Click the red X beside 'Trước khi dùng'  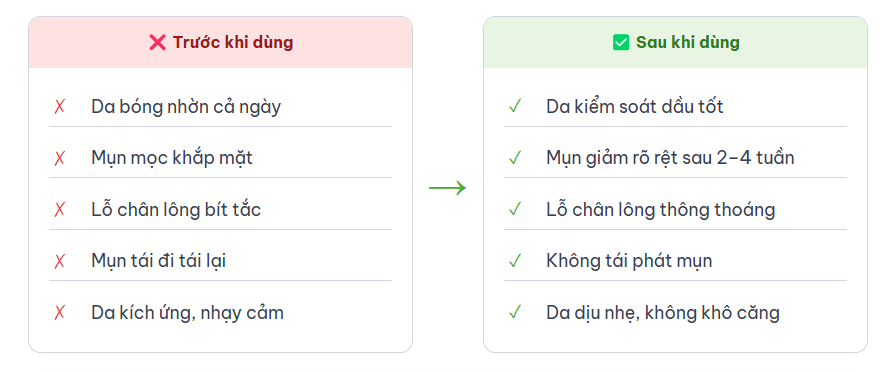coord(157,43)
